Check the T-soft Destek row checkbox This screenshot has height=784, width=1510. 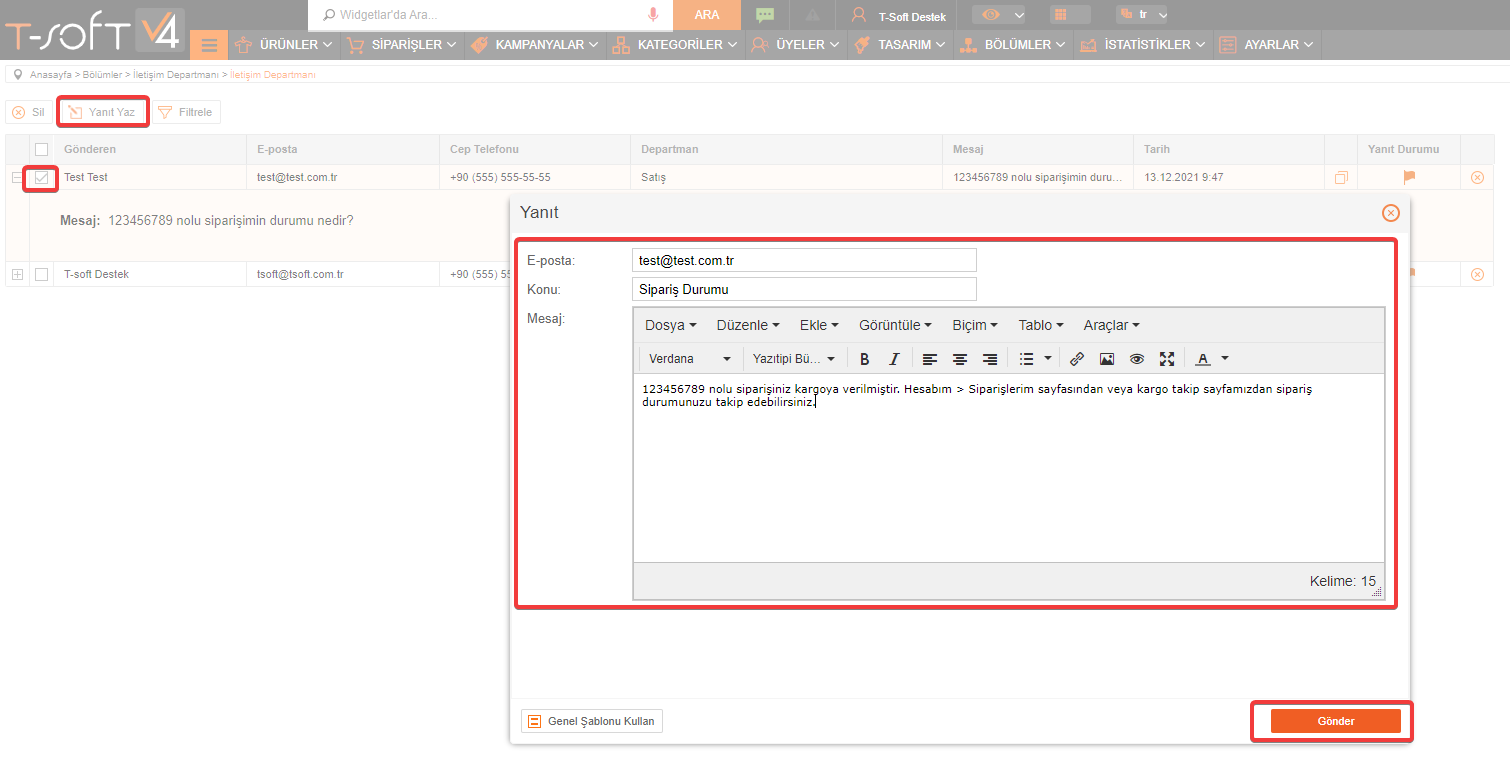click(41, 274)
